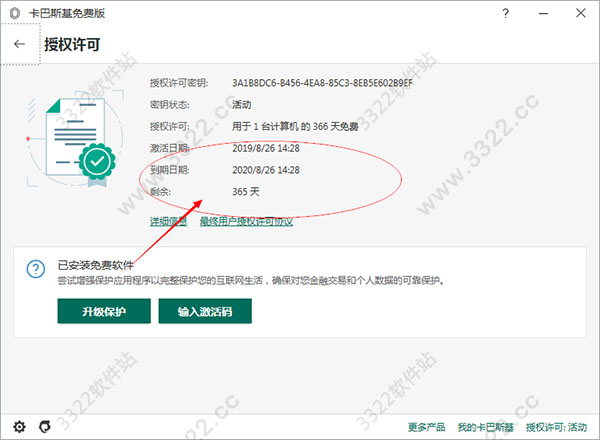Click the blue question circle info icon
This screenshot has width=600, height=440.
36,269
